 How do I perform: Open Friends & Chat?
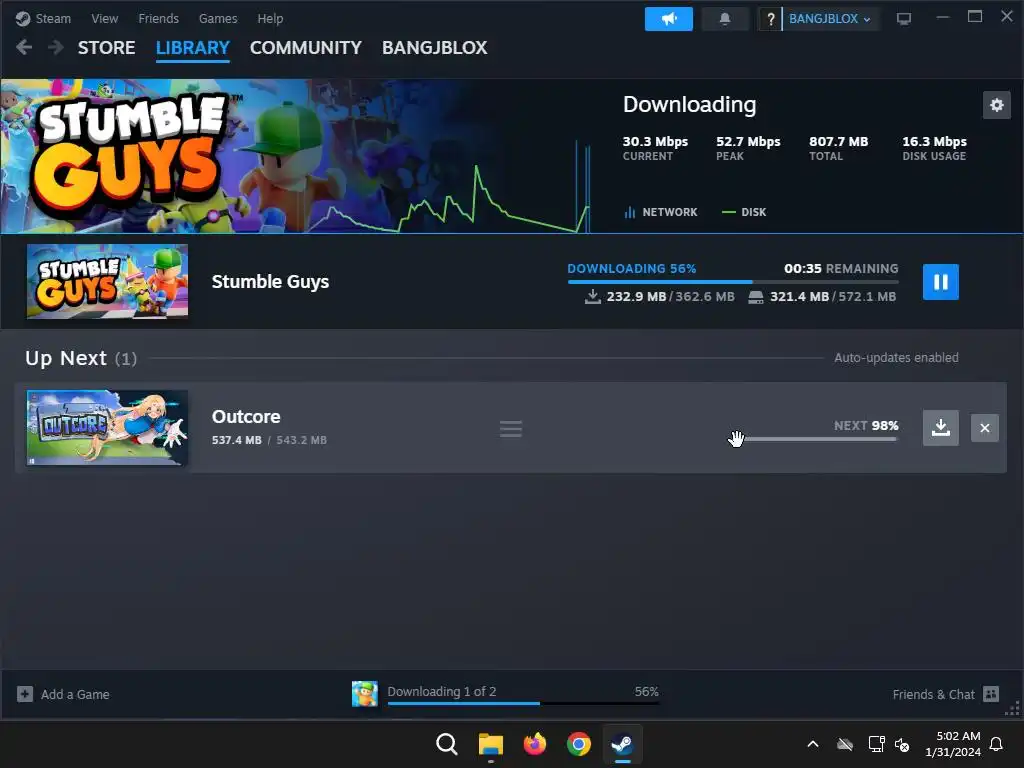(x=946, y=694)
